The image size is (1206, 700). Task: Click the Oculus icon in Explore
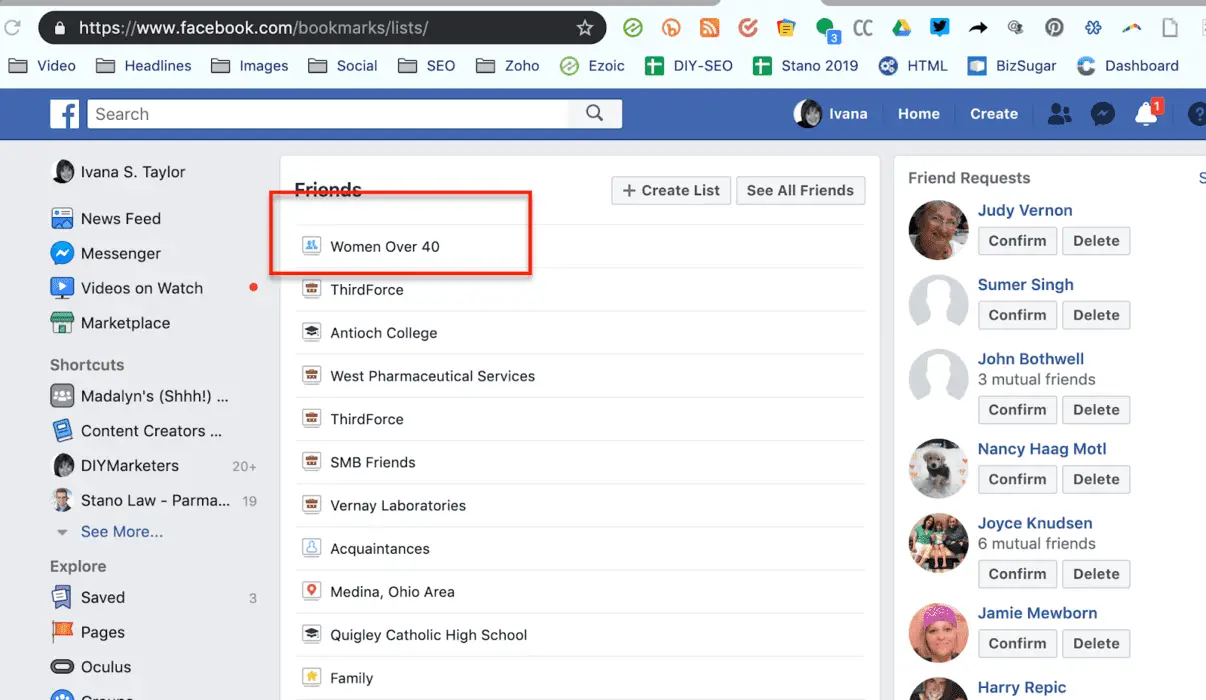coord(62,667)
